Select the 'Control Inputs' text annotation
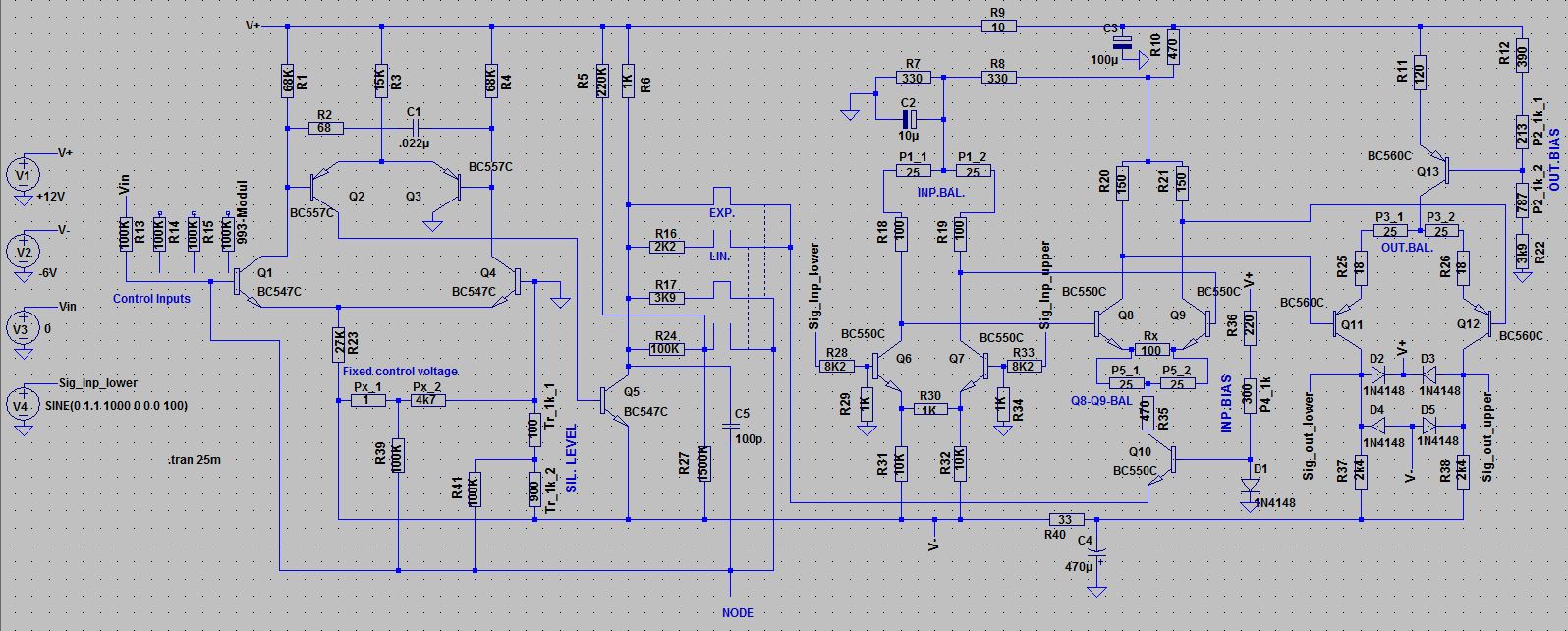 tap(151, 299)
